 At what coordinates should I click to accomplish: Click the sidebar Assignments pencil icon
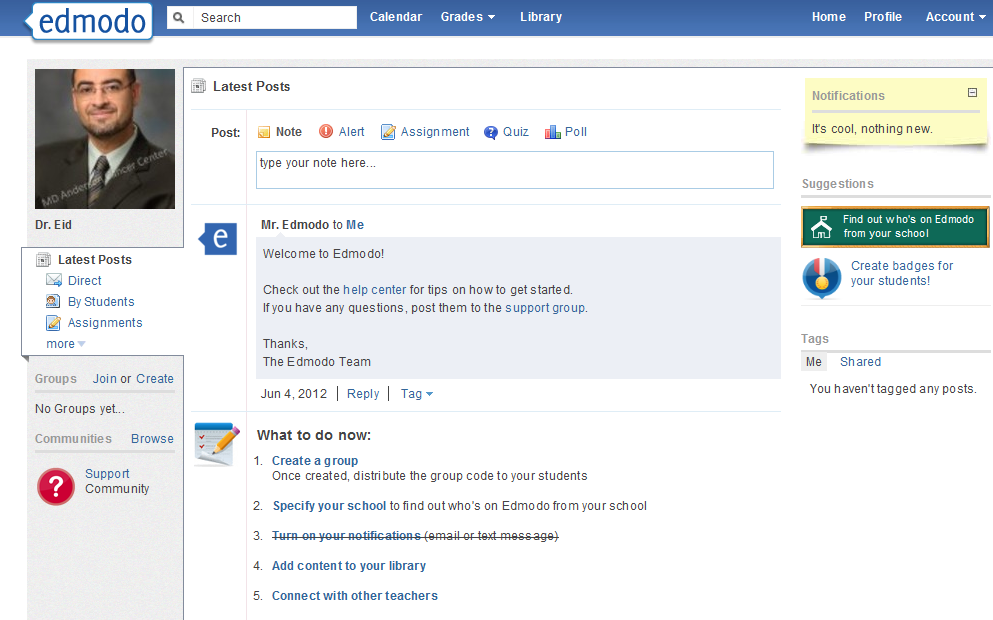point(54,323)
